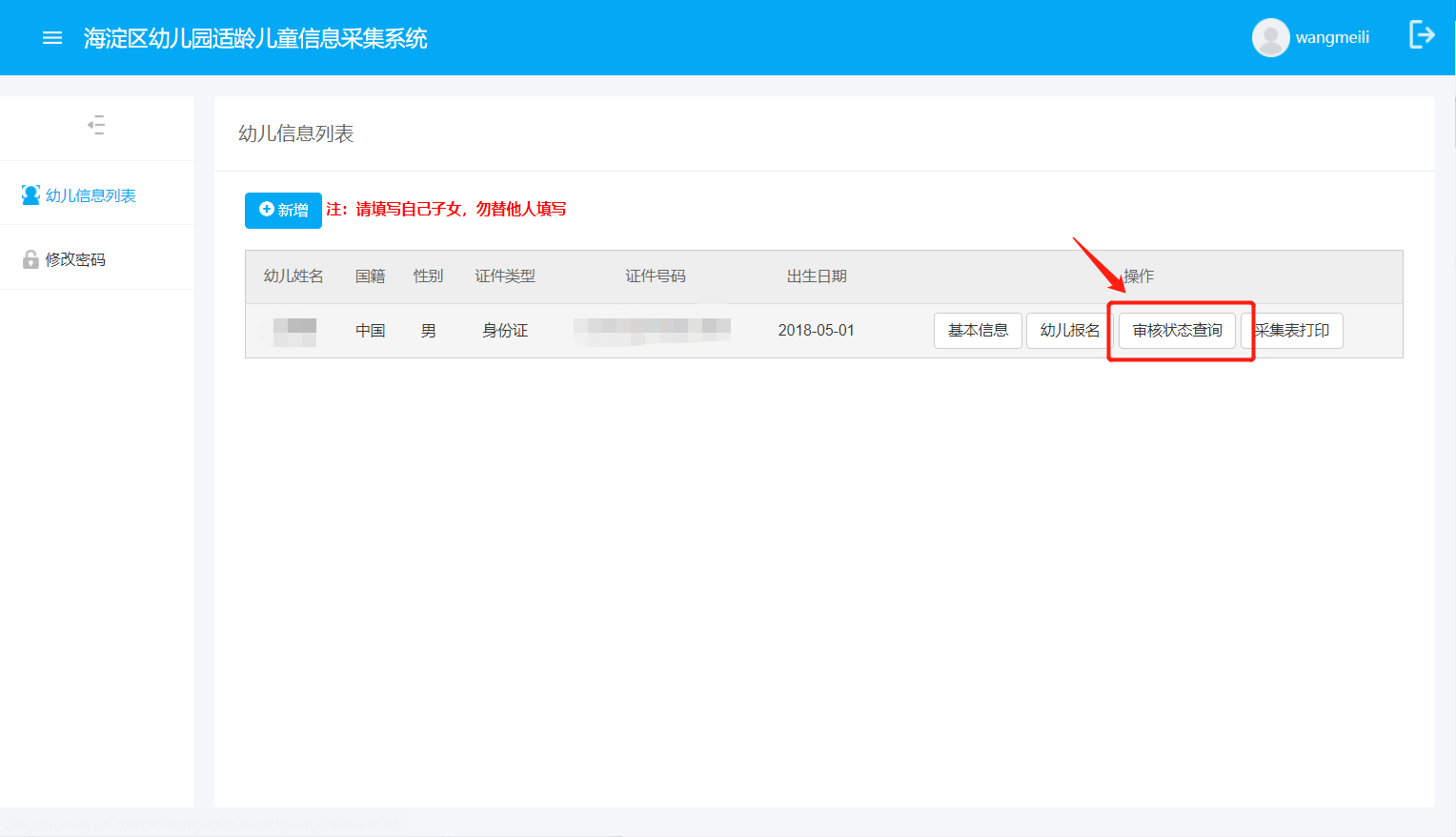The width and height of the screenshot is (1456, 837).
Task: Print the form with 采集表打印
Action: point(1293,331)
